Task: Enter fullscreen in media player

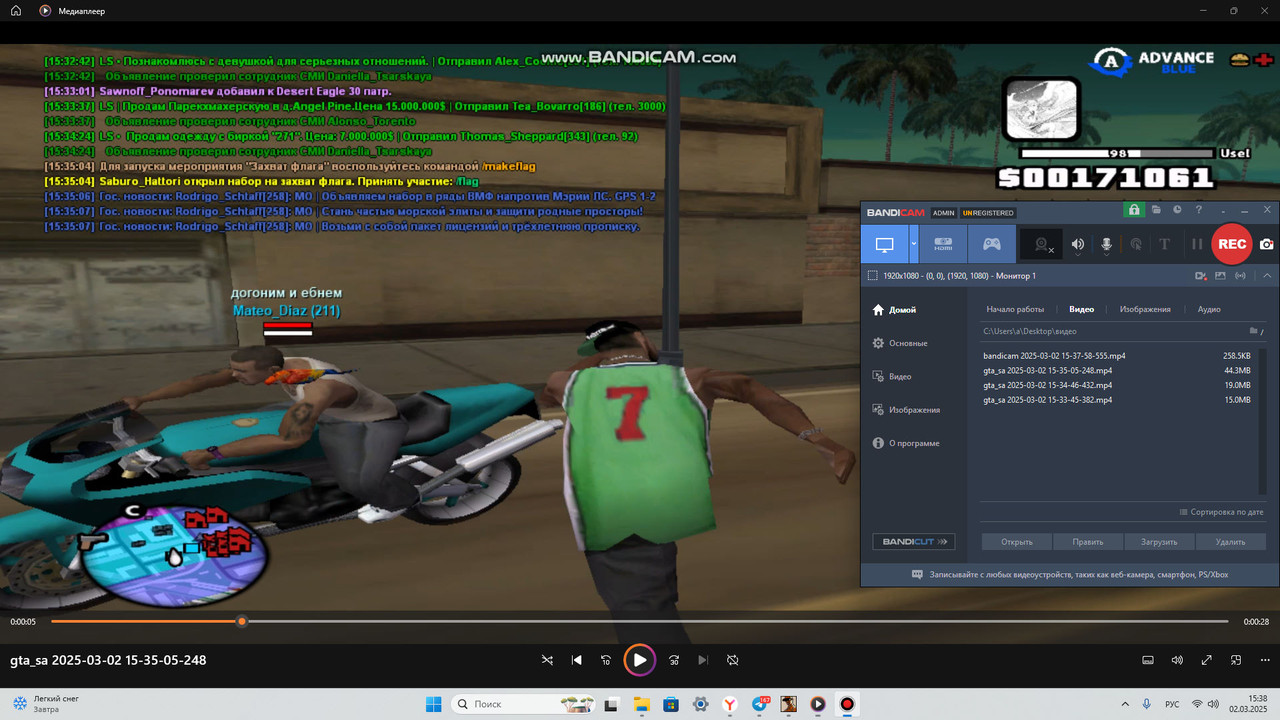Action: point(1207,660)
